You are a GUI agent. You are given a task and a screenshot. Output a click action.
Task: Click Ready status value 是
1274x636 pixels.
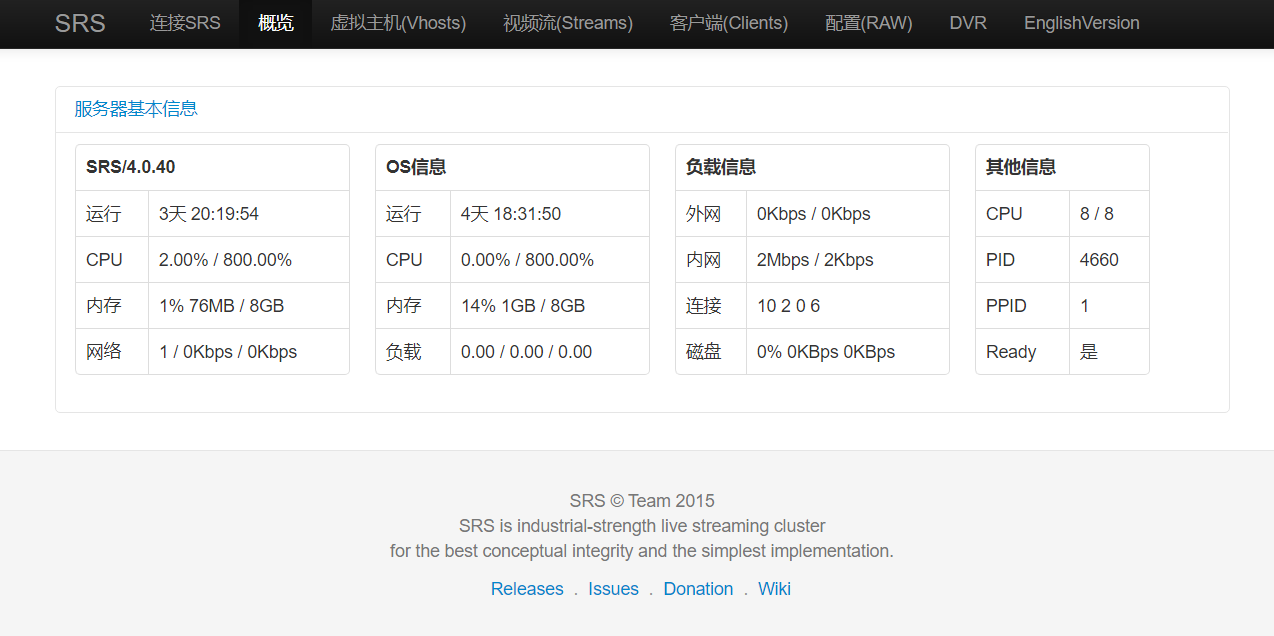(1089, 352)
